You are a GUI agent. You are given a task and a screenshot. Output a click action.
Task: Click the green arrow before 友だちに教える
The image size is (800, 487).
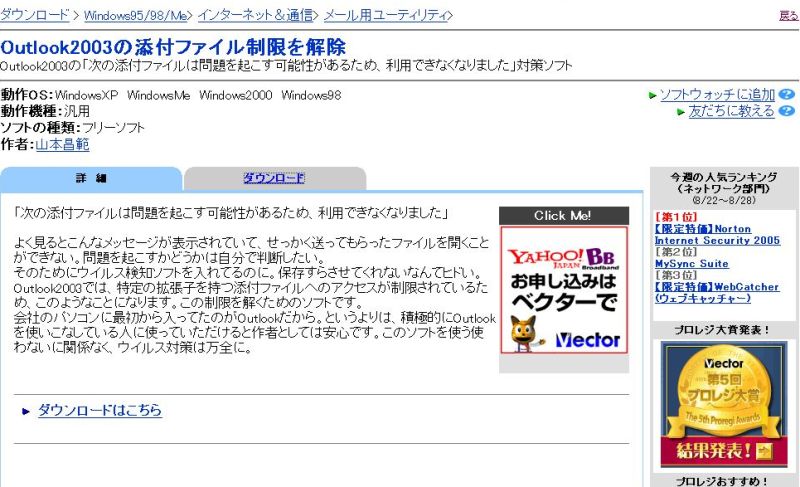tap(681, 111)
